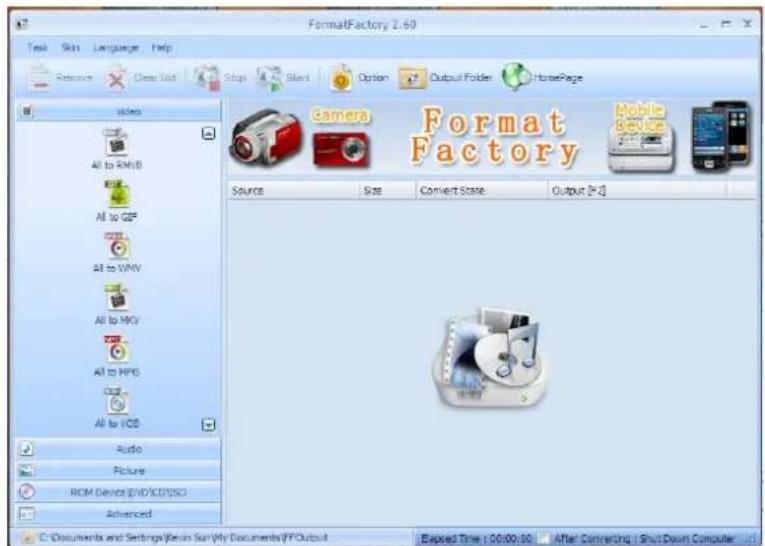Close the FormatFactory window
This screenshot has width=765, height=546.
tap(747, 23)
